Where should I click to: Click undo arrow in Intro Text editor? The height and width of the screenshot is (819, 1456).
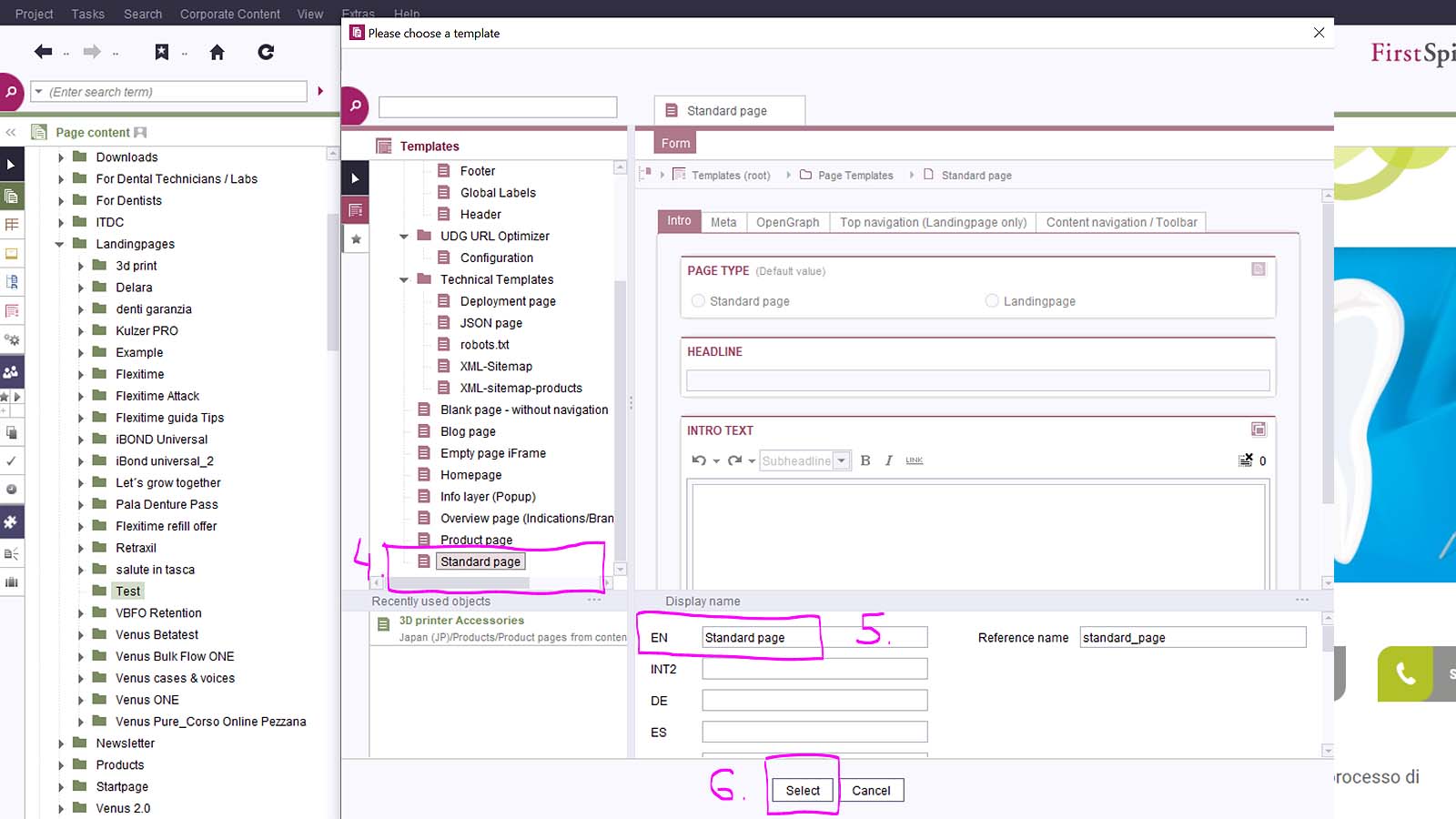pos(698,460)
